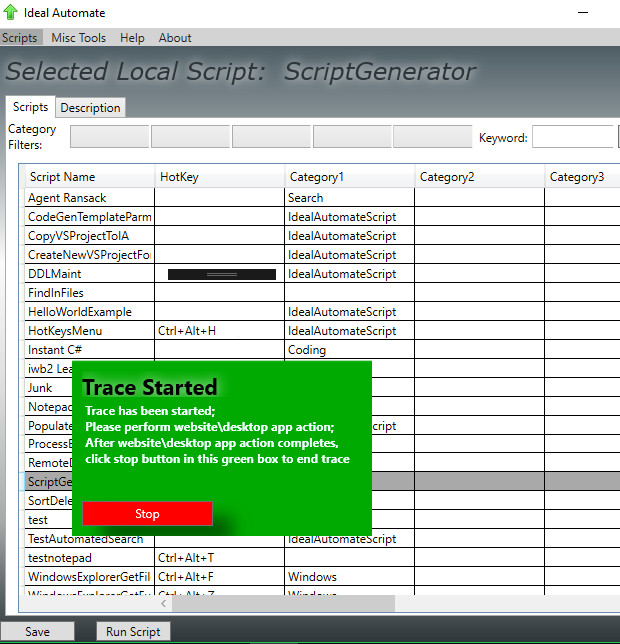Stop the trace with the red Stop button

click(147, 514)
